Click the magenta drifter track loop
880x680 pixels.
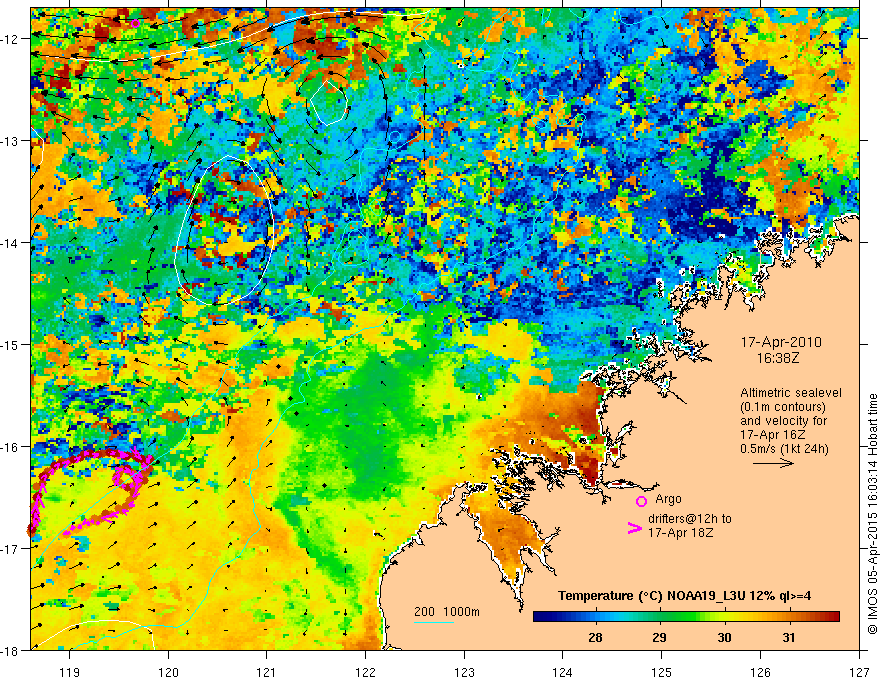[90, 490]
